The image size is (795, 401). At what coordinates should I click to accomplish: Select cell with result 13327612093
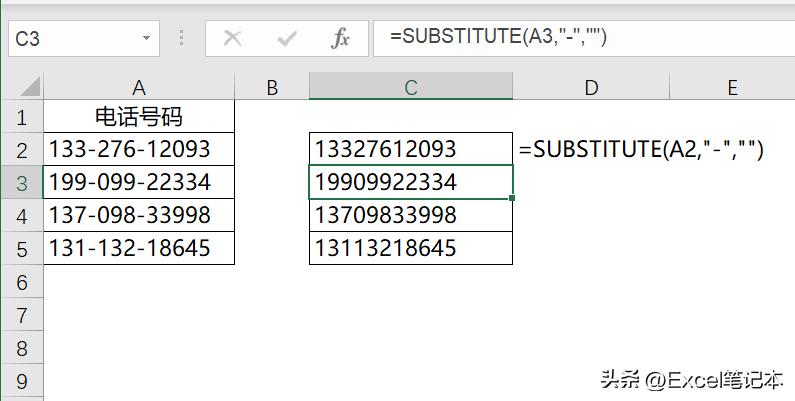(411, 150)
